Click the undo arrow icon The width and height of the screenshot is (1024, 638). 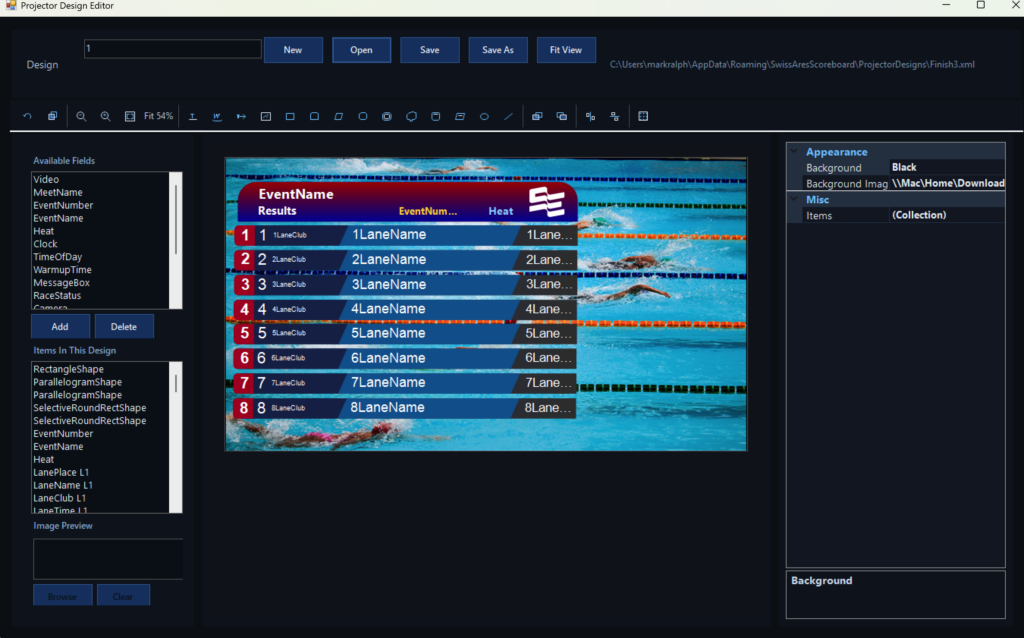[x=27, y=117]
